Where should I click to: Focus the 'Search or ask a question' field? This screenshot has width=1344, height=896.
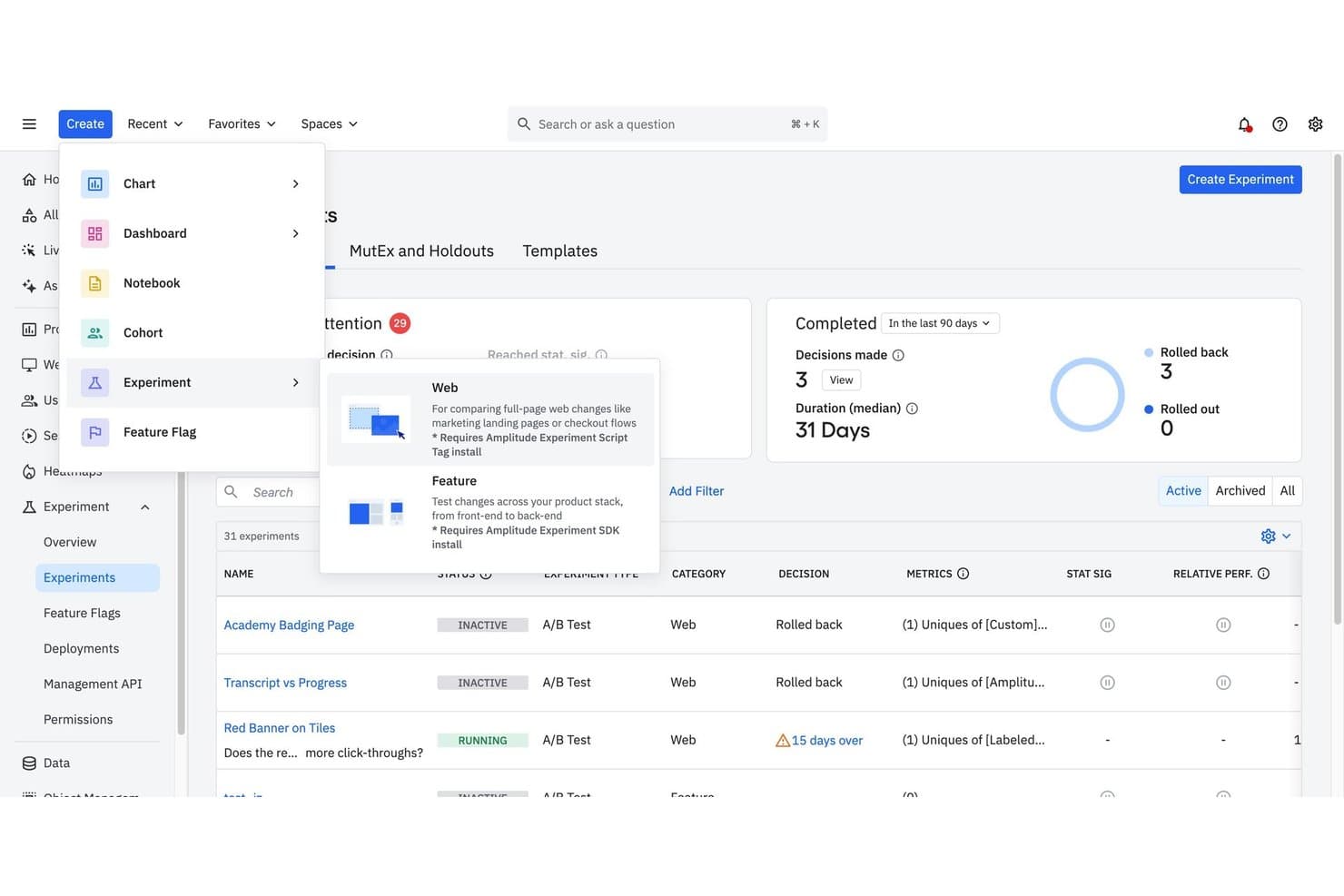pos(667,124)
